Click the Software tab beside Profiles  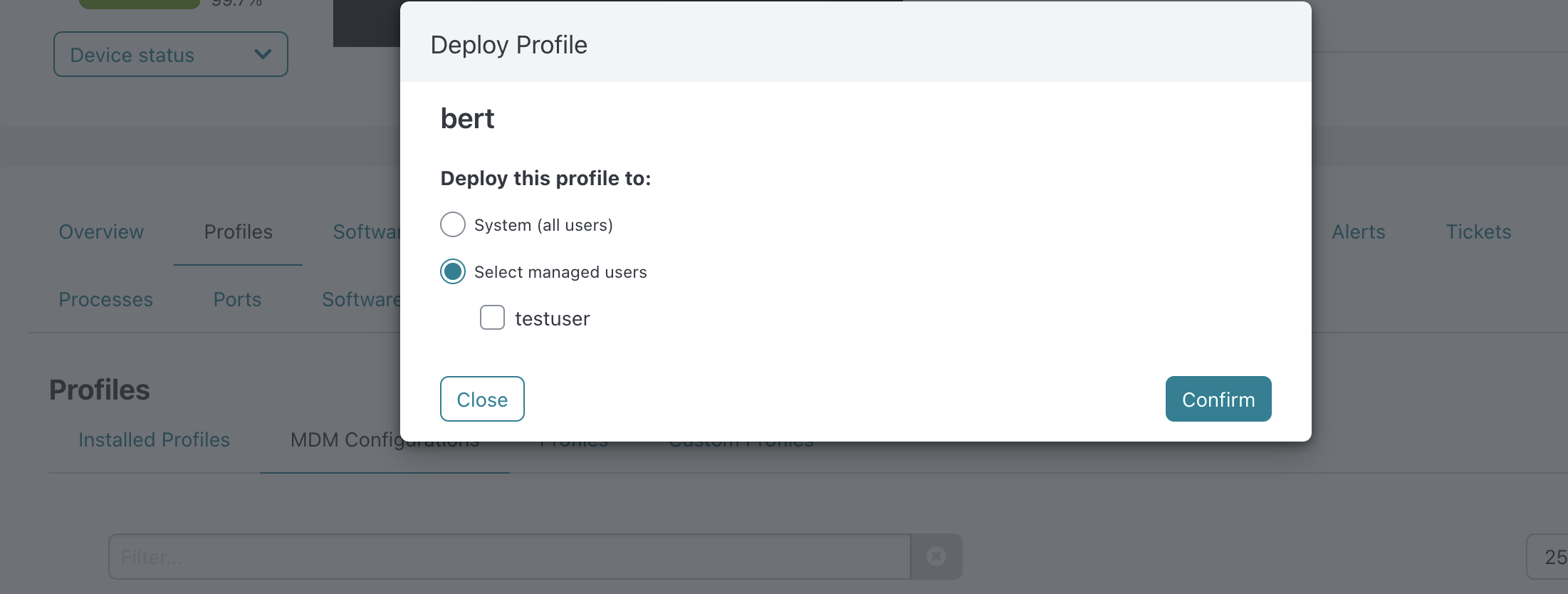tap(367, 231)
